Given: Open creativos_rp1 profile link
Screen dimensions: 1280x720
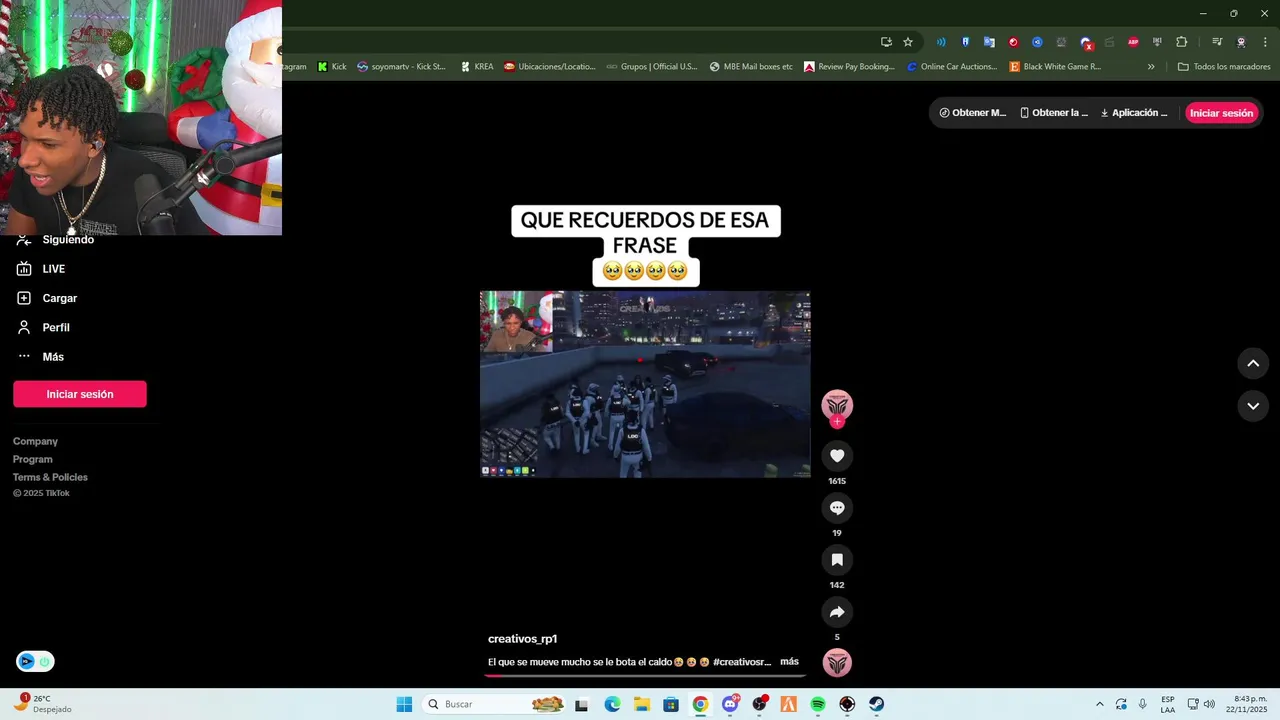Looking at the screenshot, I should (x=522, y=639).
